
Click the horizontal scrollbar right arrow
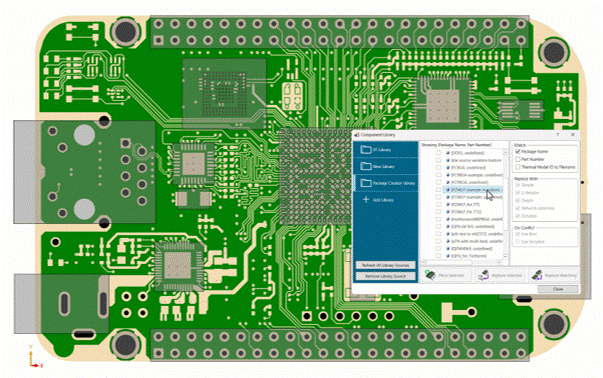[500, 262]
